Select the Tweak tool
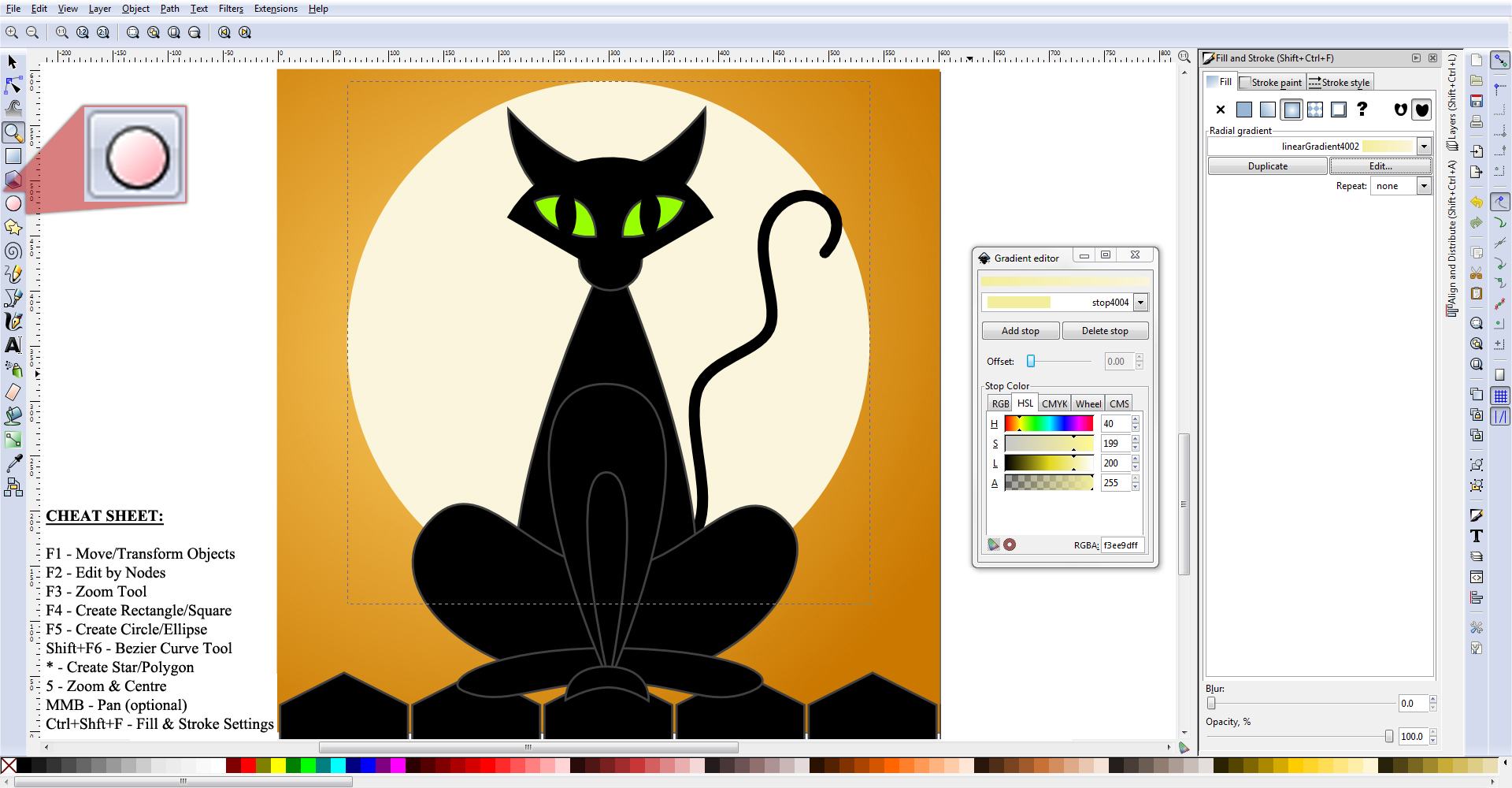1512x788 pixels. (13, 109)
